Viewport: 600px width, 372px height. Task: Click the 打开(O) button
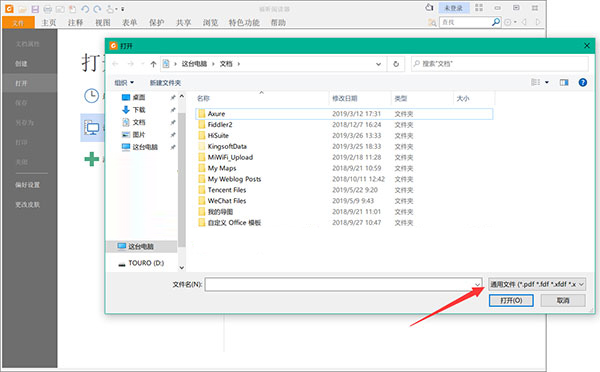click(x=511, y=300)
